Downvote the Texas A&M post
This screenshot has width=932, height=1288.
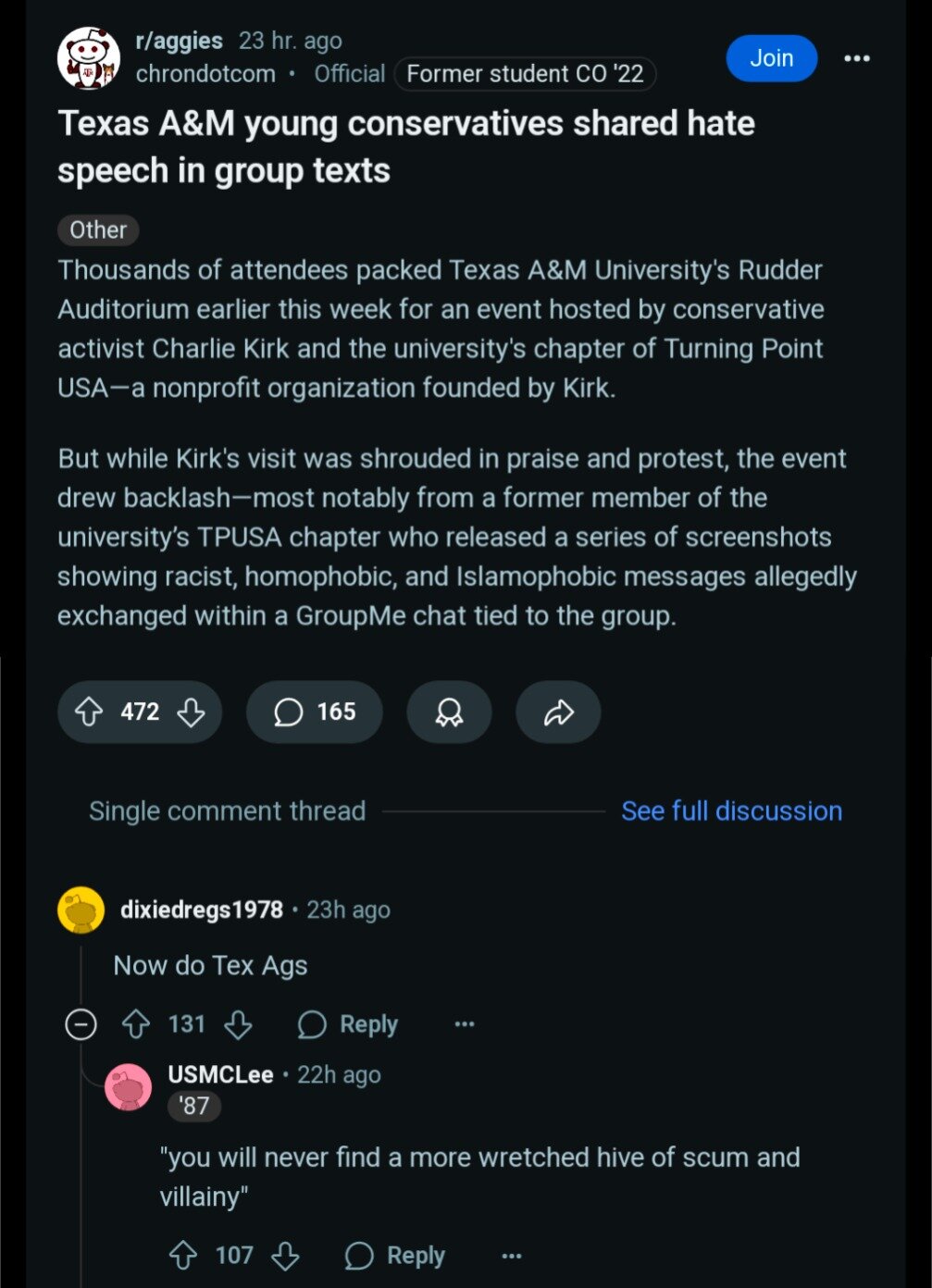pyautogui.click(x=192, y=712)
